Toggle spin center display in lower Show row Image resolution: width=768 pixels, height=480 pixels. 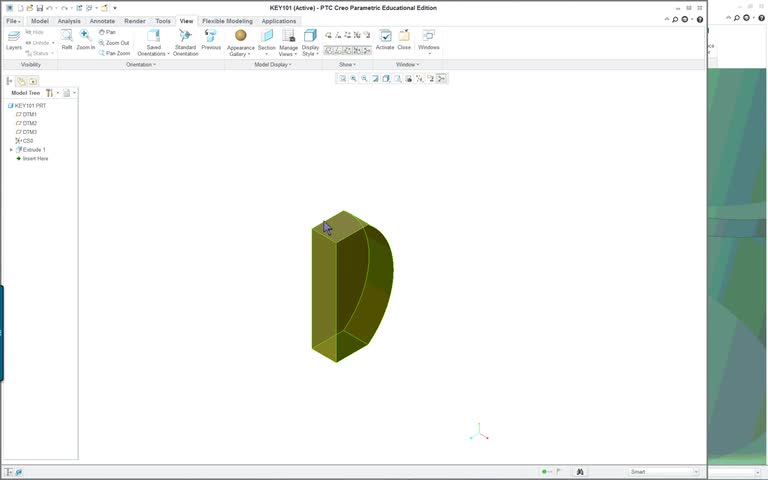pyautogui.click(x=367, y=50)
